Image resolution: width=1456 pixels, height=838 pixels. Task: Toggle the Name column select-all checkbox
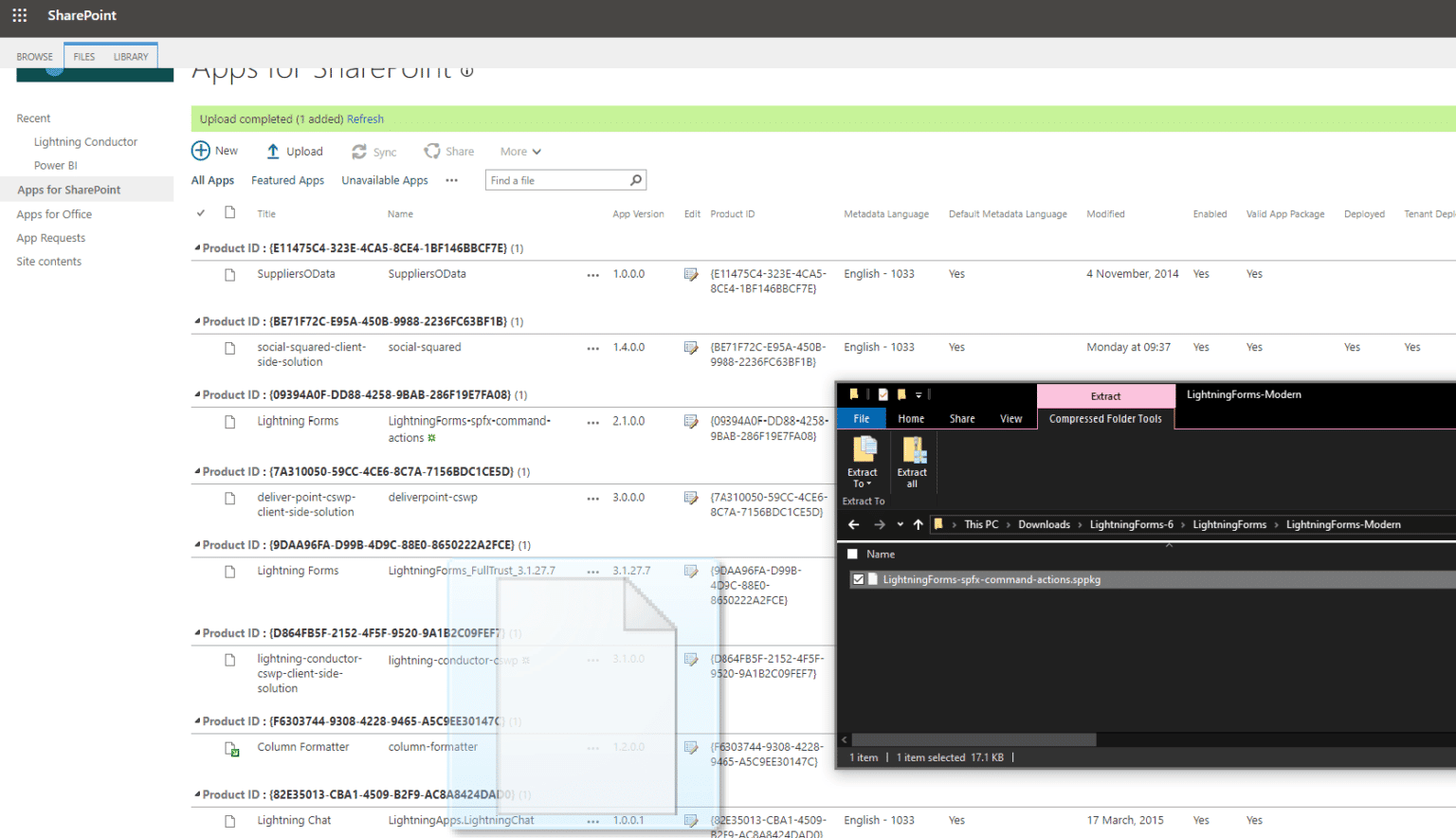click(x=851, y=554)
